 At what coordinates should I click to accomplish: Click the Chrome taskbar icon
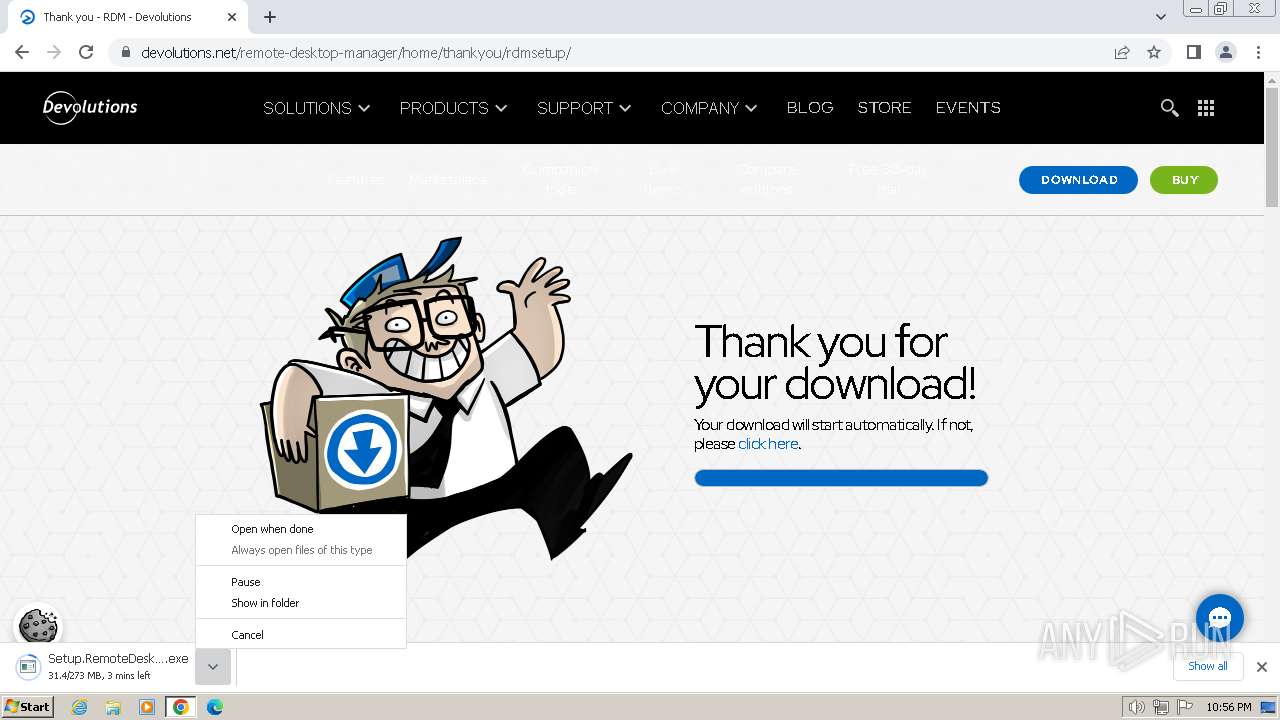click(180, 707)
